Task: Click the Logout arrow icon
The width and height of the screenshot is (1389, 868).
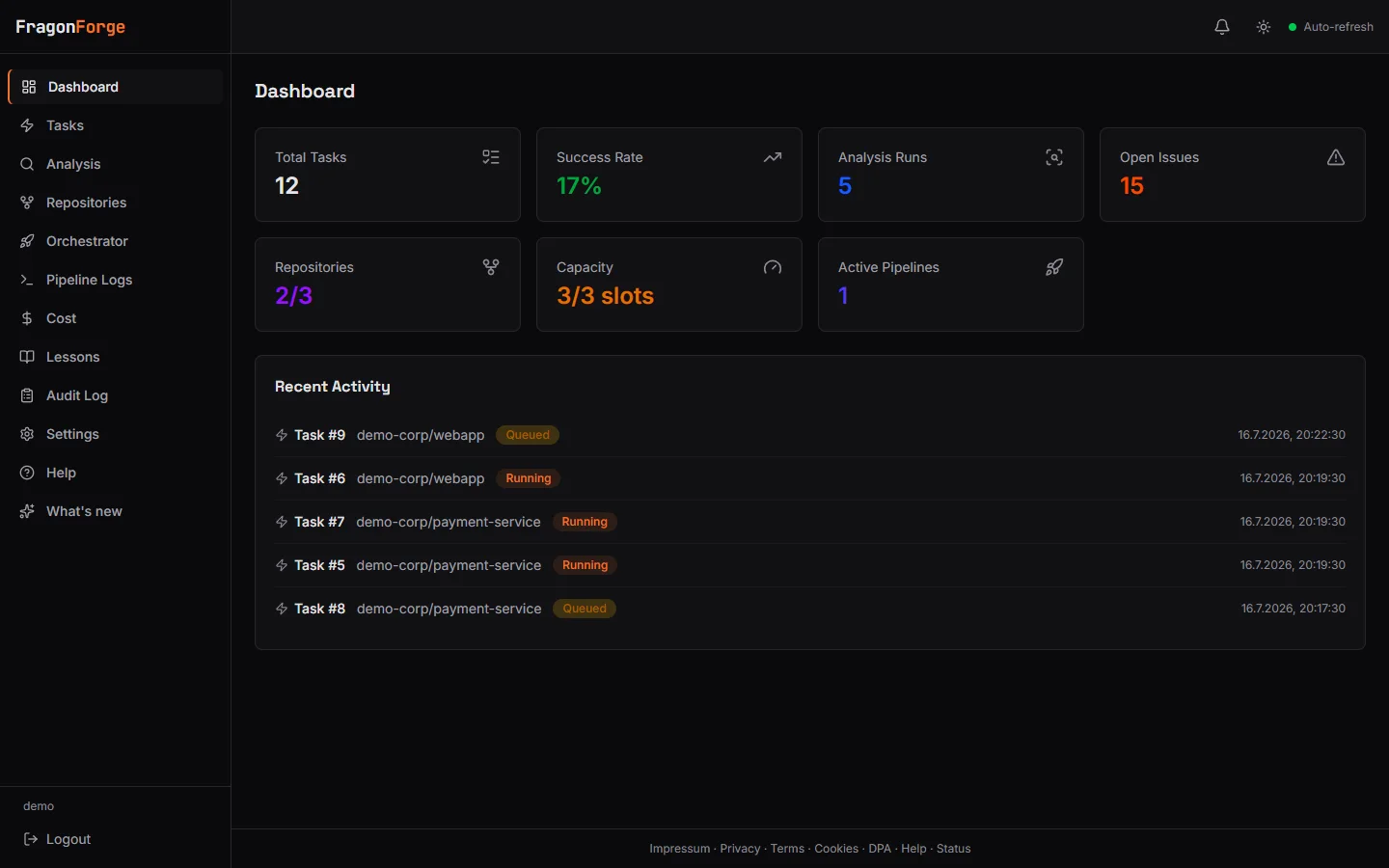Action: 31,839
